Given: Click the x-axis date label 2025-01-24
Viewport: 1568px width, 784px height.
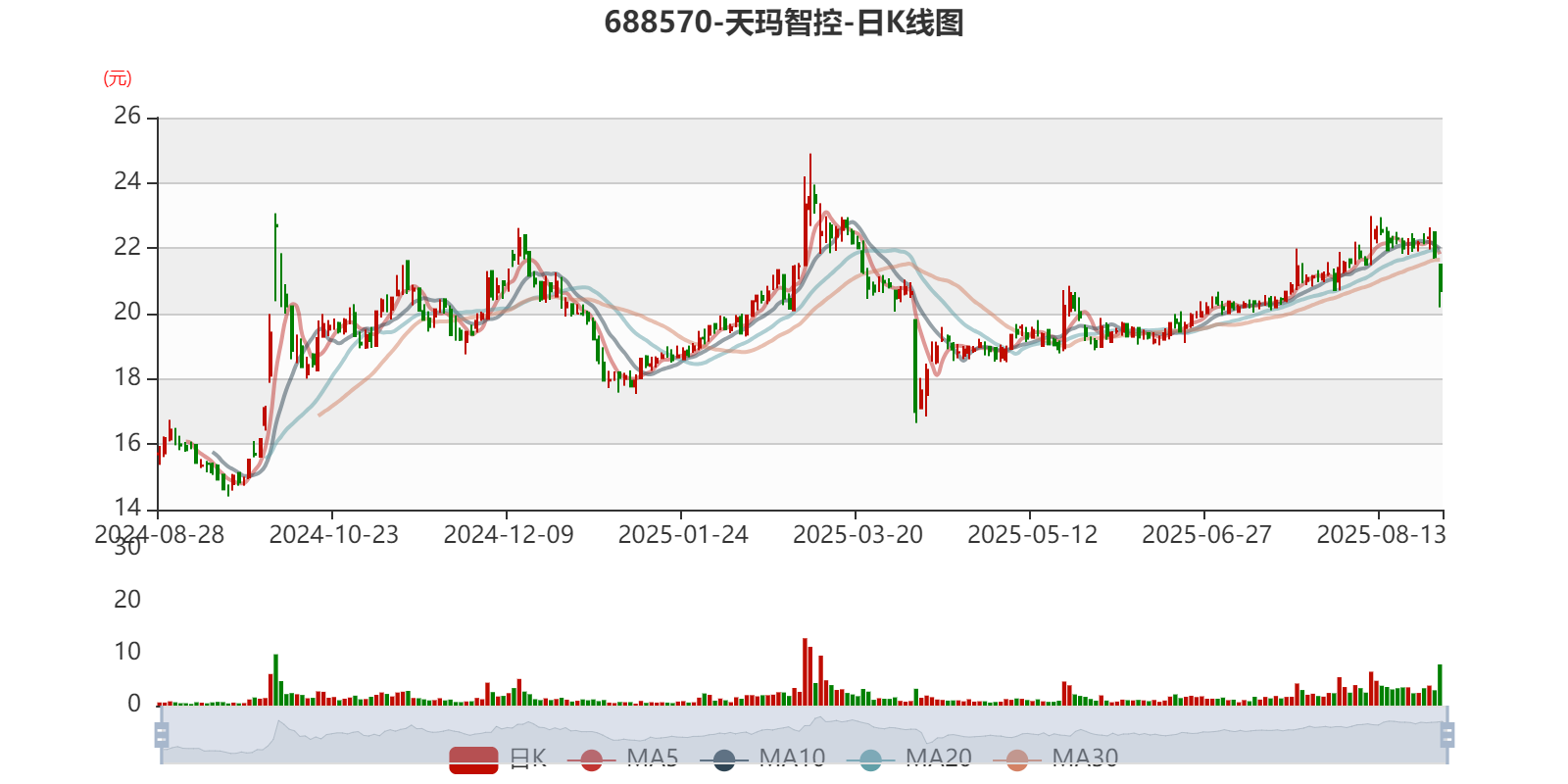Looking at the screenshot, I should point(682,534).
